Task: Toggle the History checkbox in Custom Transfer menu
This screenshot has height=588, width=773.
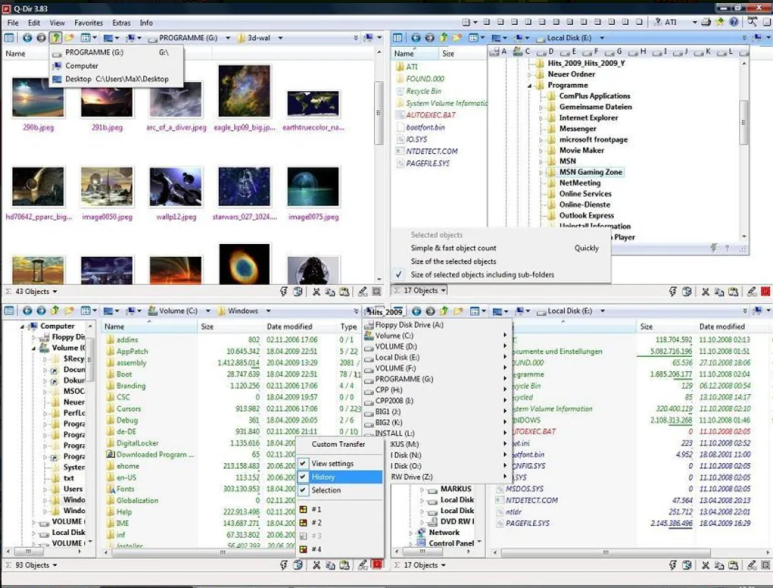Action: [x=304, y=477]
